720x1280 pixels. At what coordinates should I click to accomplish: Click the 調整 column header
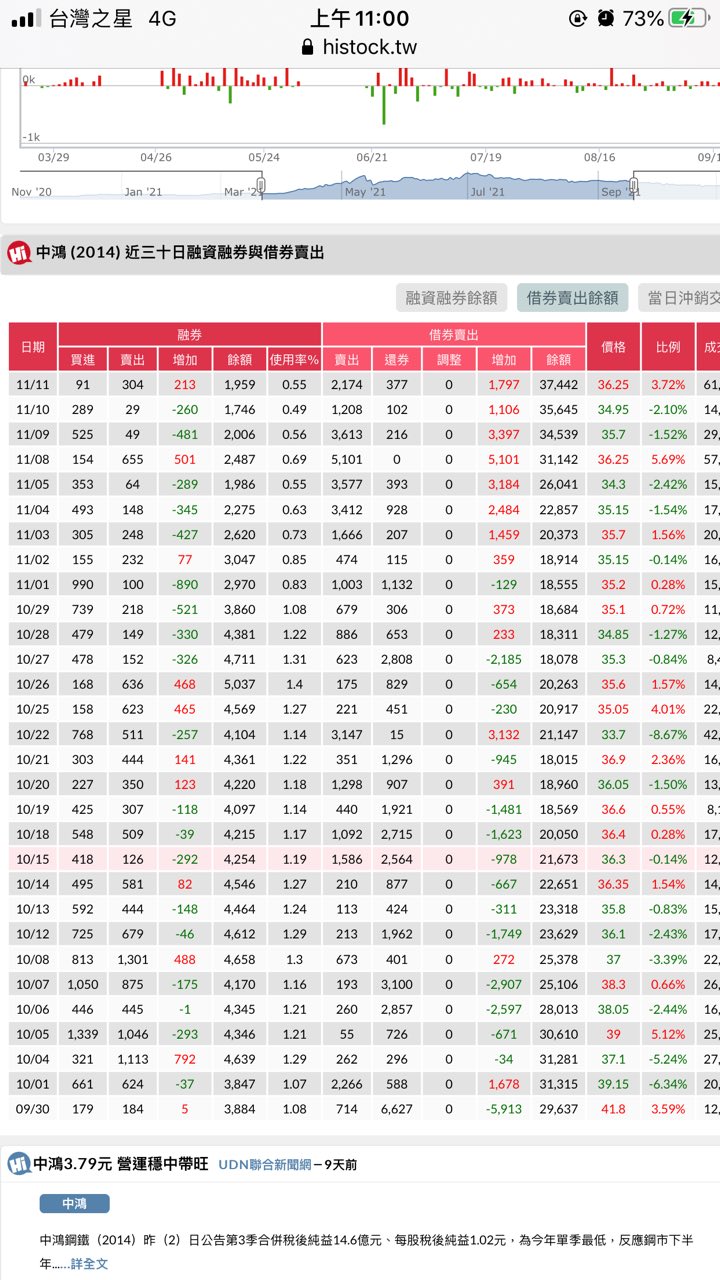coord(449,360)
